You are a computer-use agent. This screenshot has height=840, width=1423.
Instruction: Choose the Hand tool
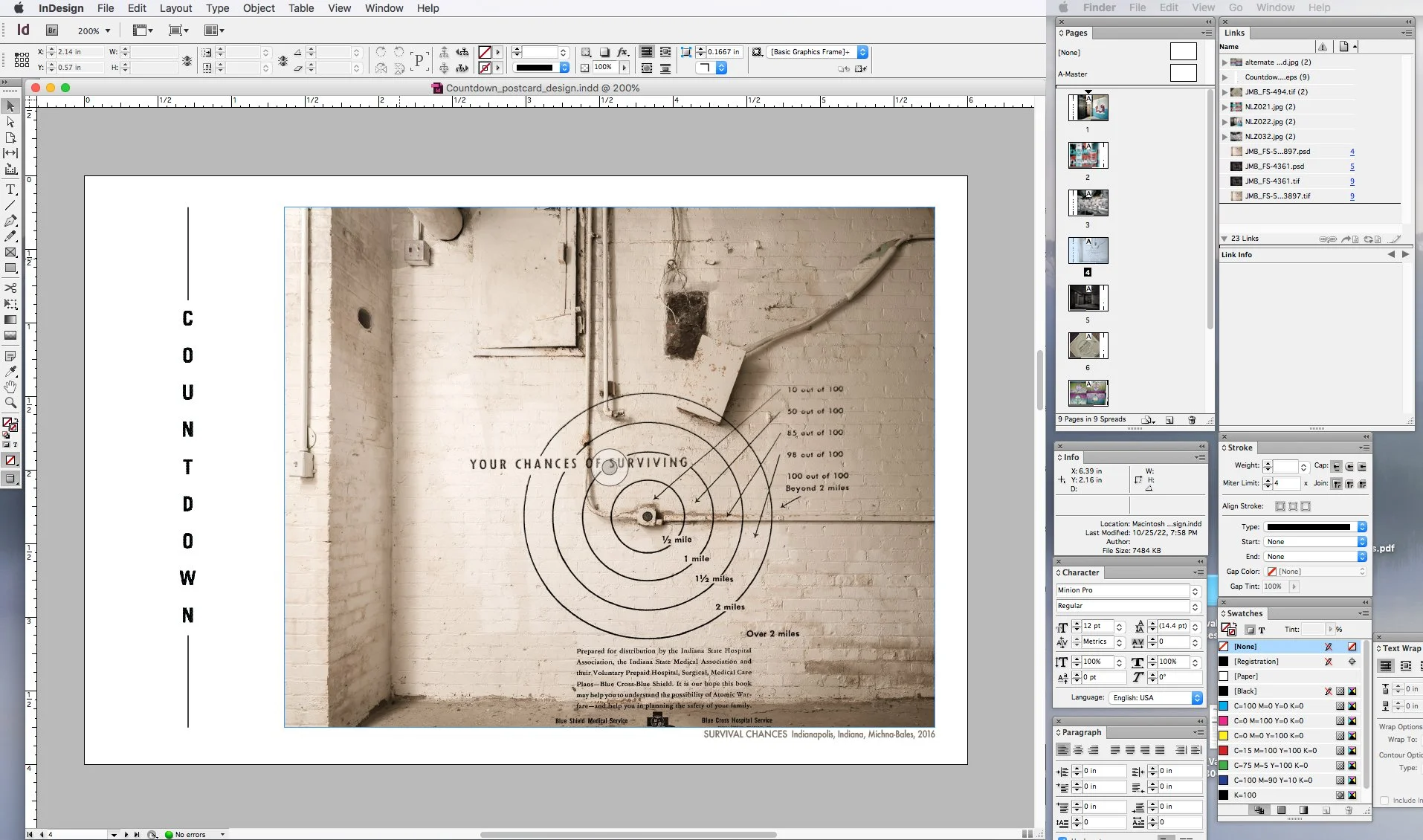point(10,387)
